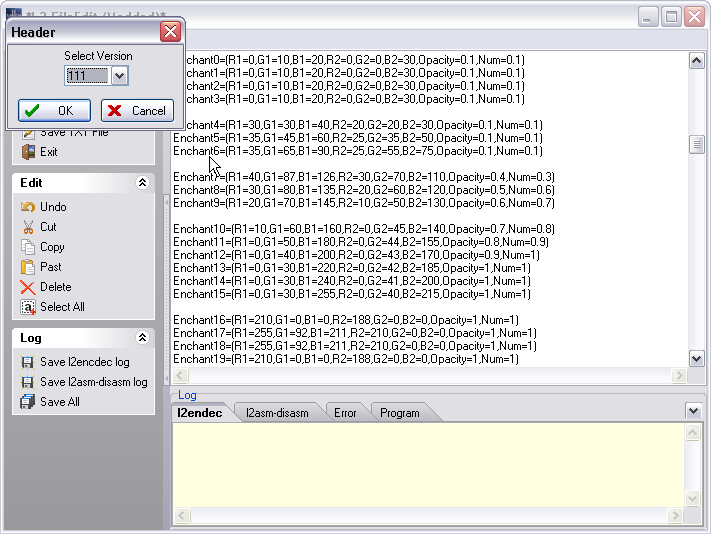The width and height of the screenshot is (711, 534).
Task: Click the Select All icon
Action: (x=28, y=307)
